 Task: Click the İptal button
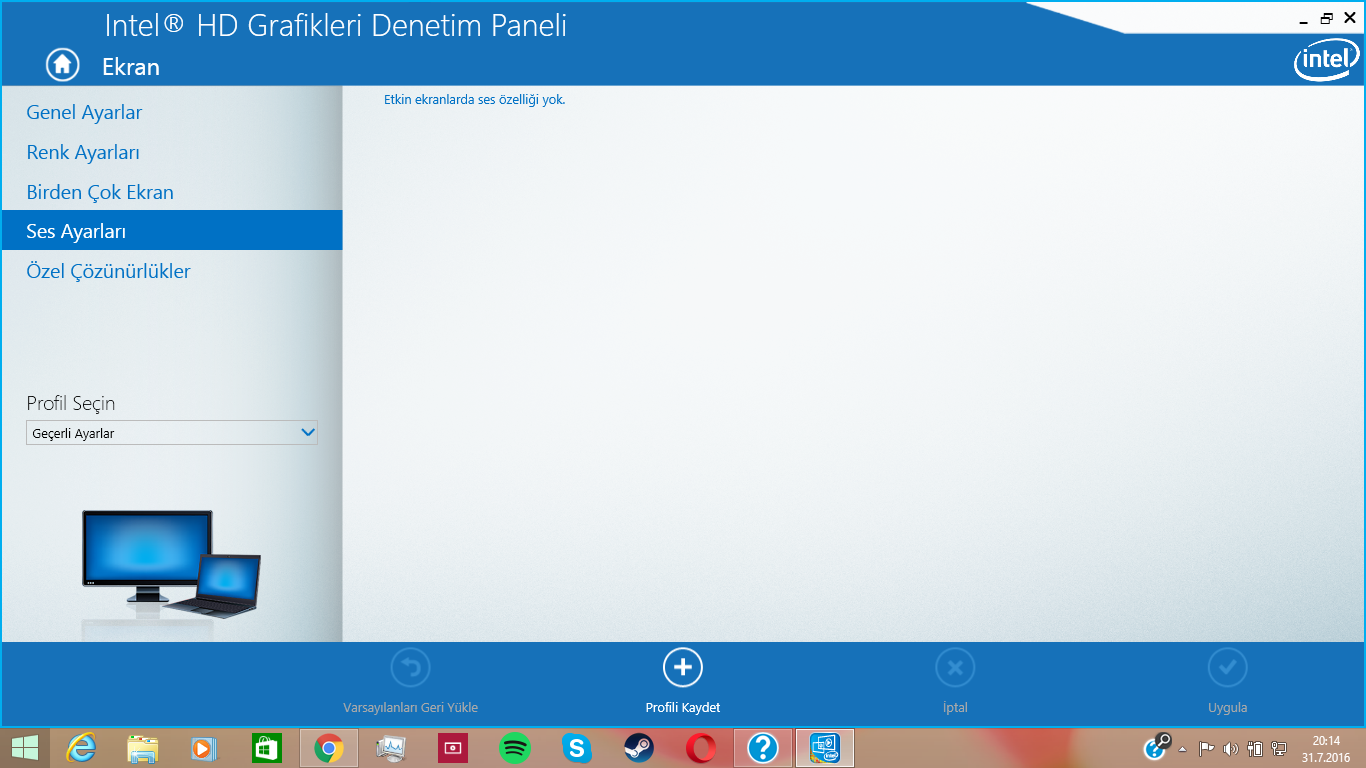(955, 681)
